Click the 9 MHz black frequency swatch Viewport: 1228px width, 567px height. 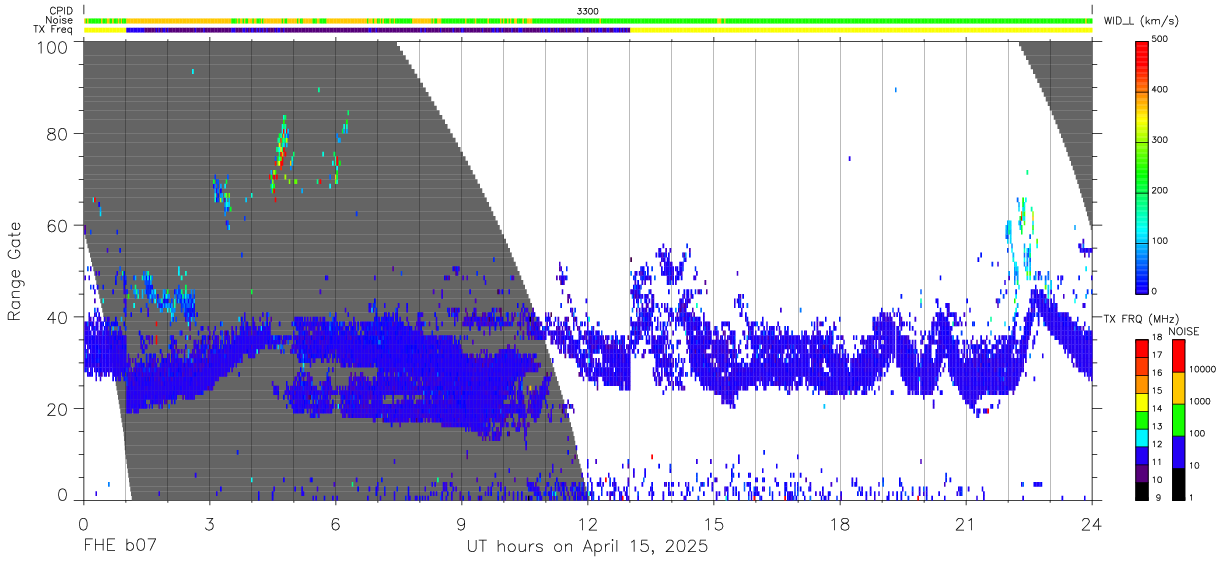(1141, 491)
